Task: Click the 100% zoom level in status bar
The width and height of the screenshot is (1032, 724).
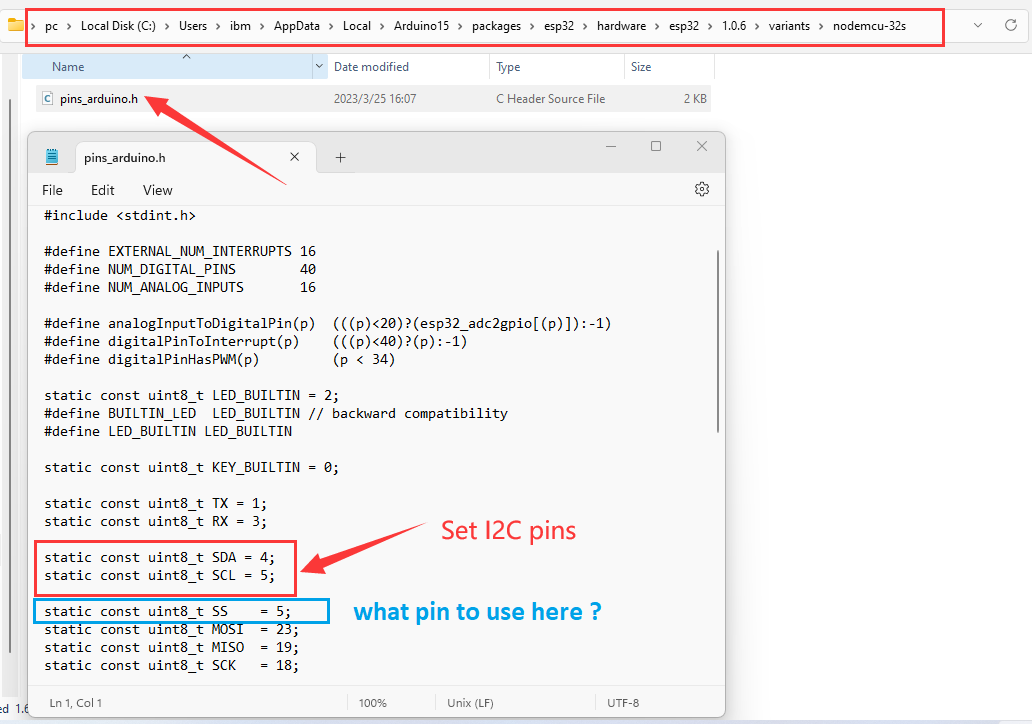Action: click(372, 703)
